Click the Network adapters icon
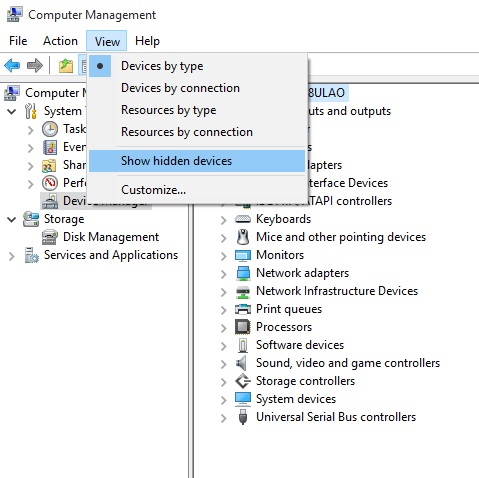Image resolution: width=479 pixels, height=478 pixels. (243, 273)
